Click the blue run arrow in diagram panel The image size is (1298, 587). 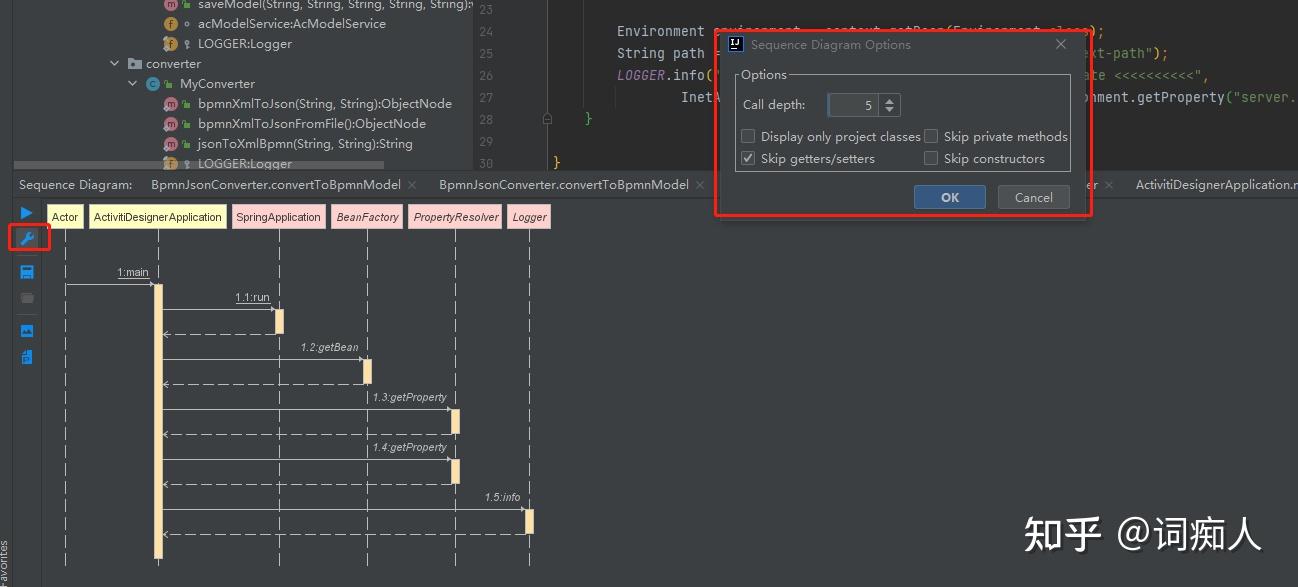pos(27,212)
